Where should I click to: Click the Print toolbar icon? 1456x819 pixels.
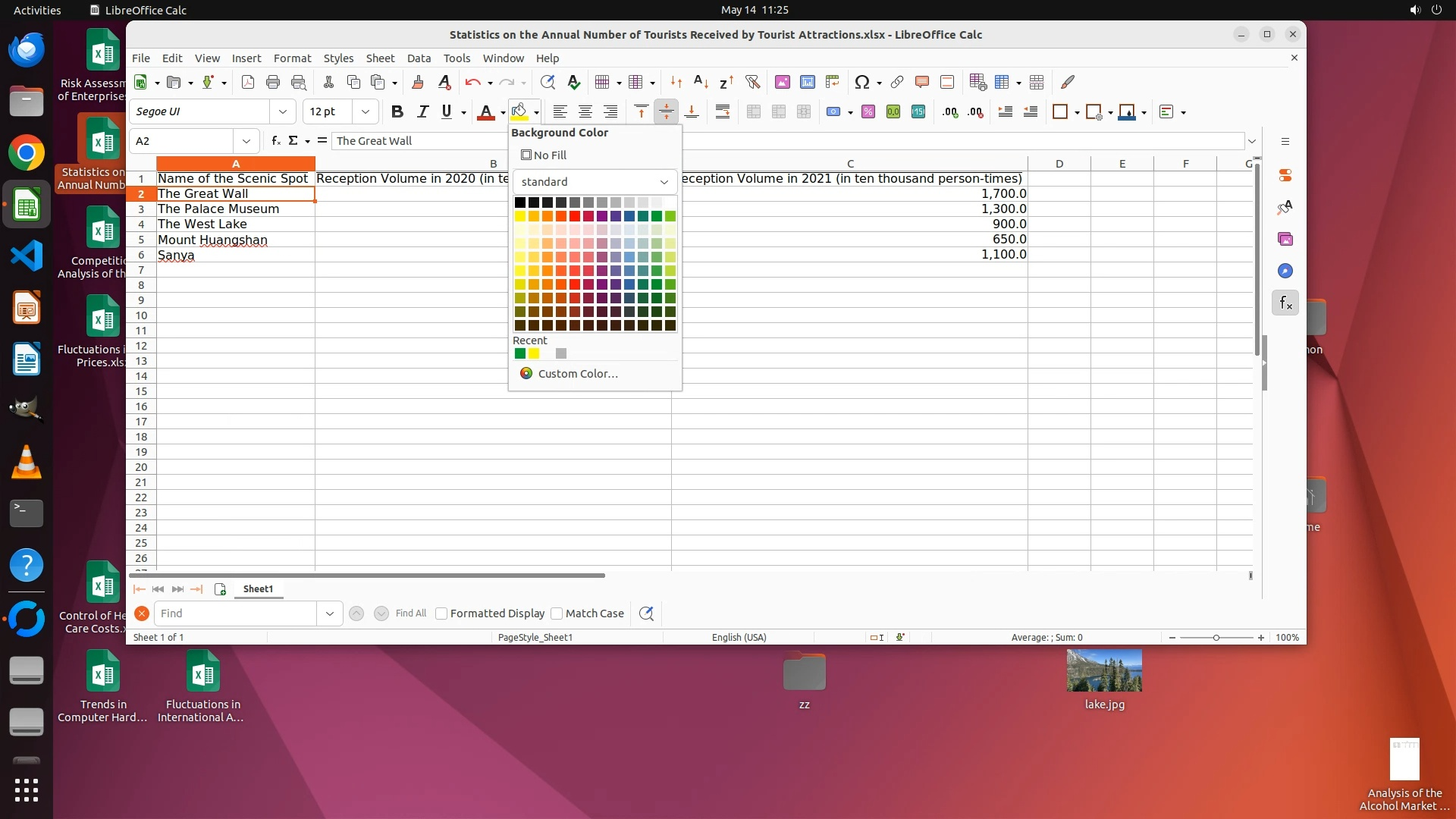pos(273,82)
